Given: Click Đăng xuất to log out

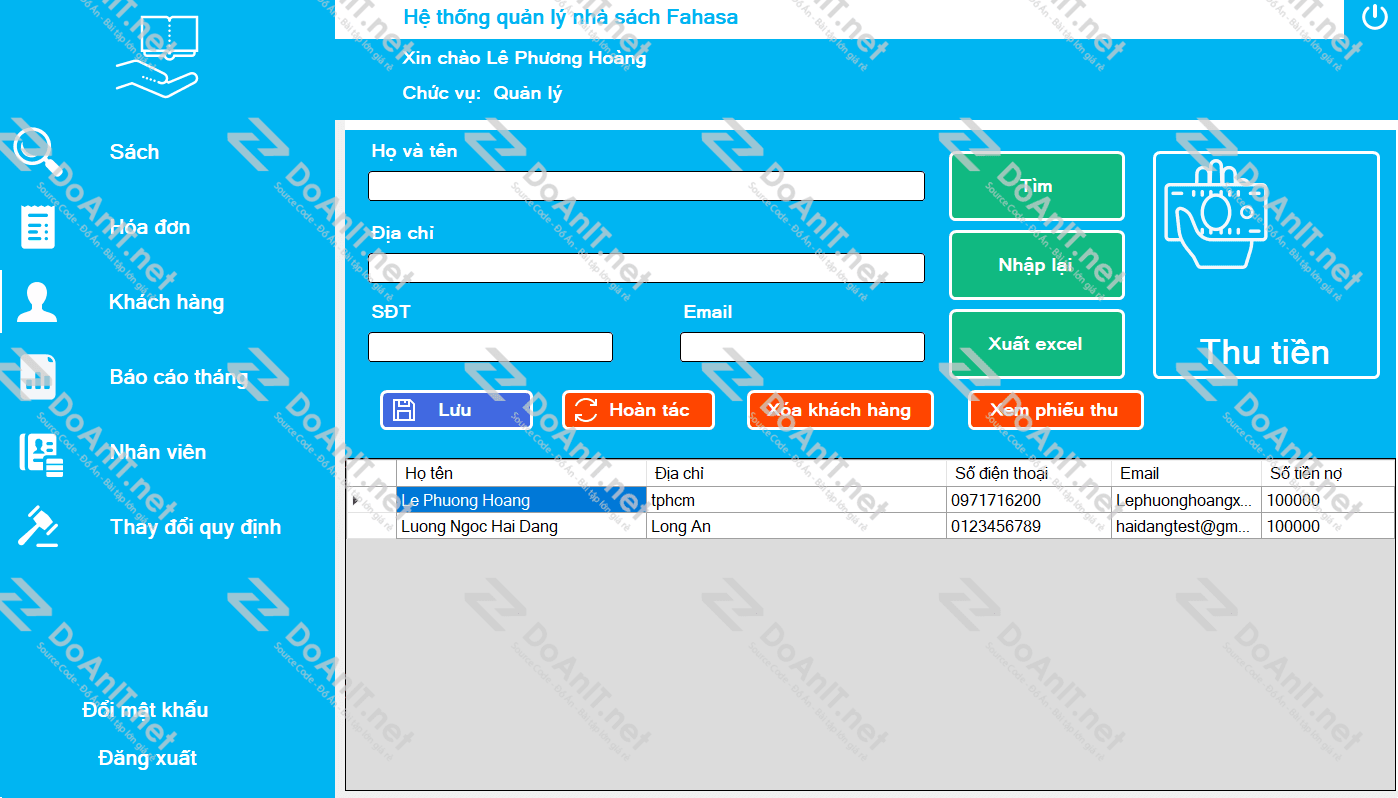Looking at the screenshot, I should 147,758.
